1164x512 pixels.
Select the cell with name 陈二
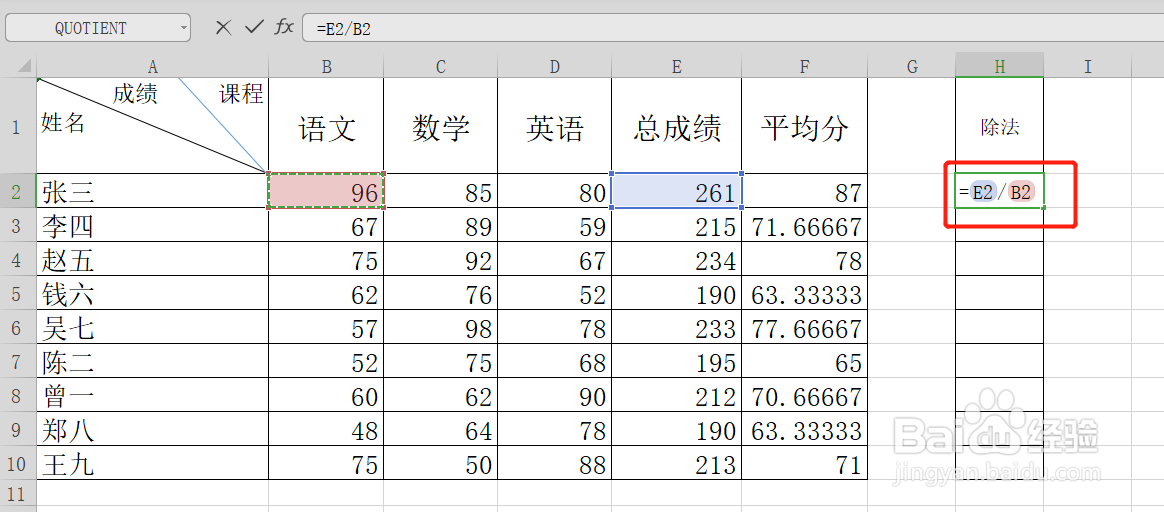152,361
